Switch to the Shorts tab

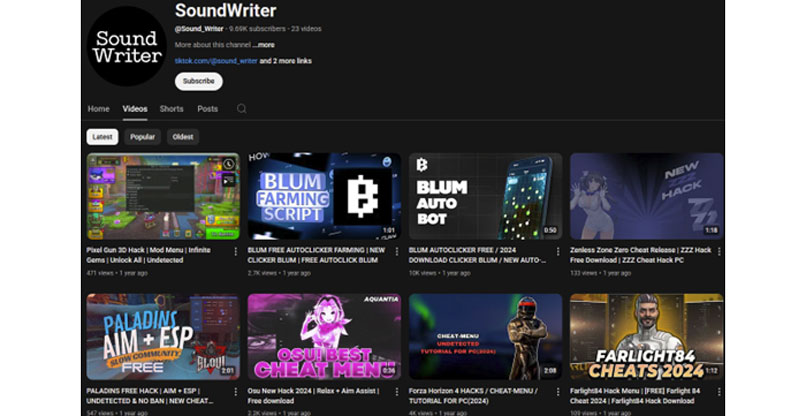171,109
